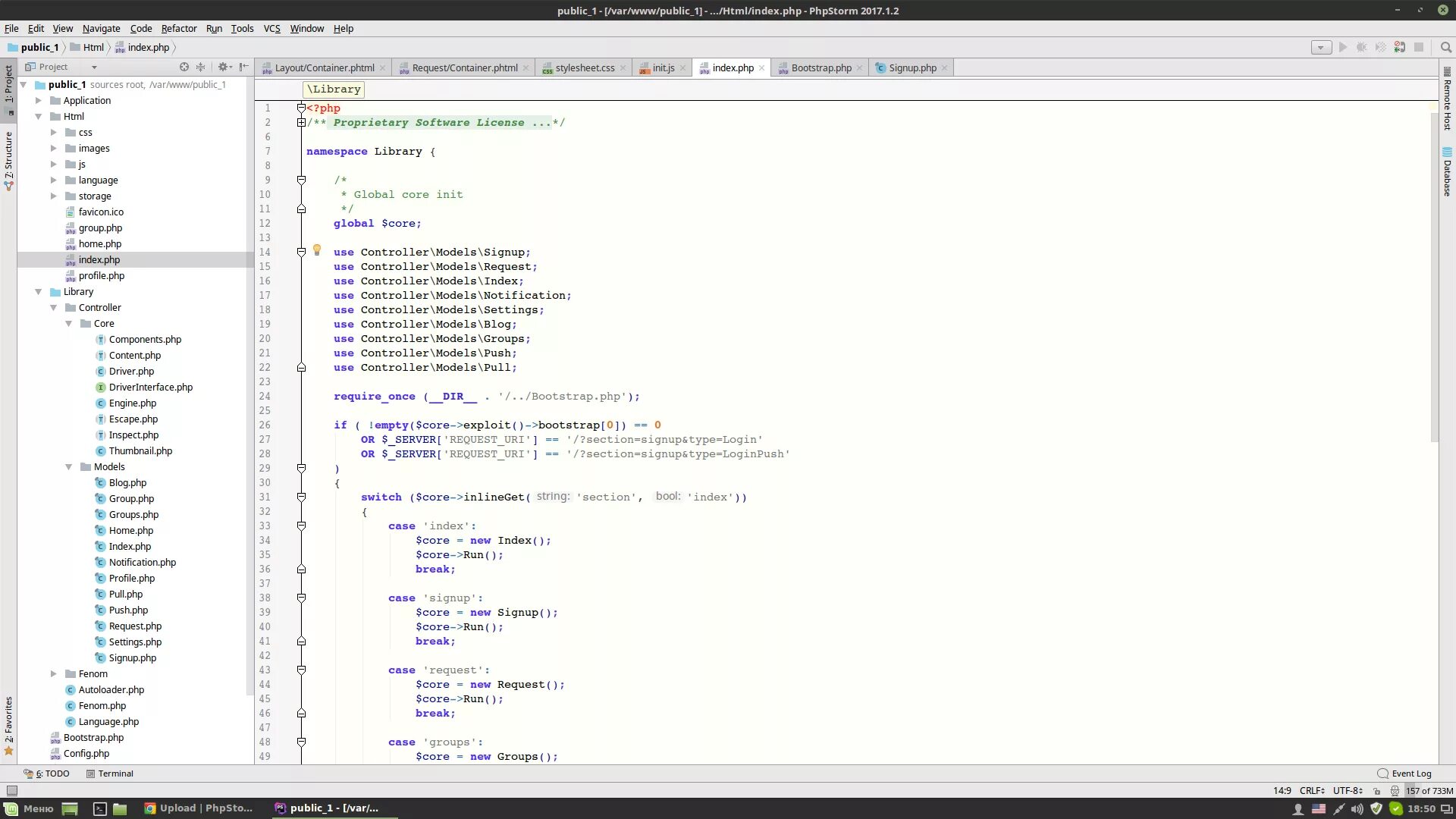Viewport: 1456px width, 819px height.
Task: Open the Refactor menu
Action: click(x=179, y=28)
